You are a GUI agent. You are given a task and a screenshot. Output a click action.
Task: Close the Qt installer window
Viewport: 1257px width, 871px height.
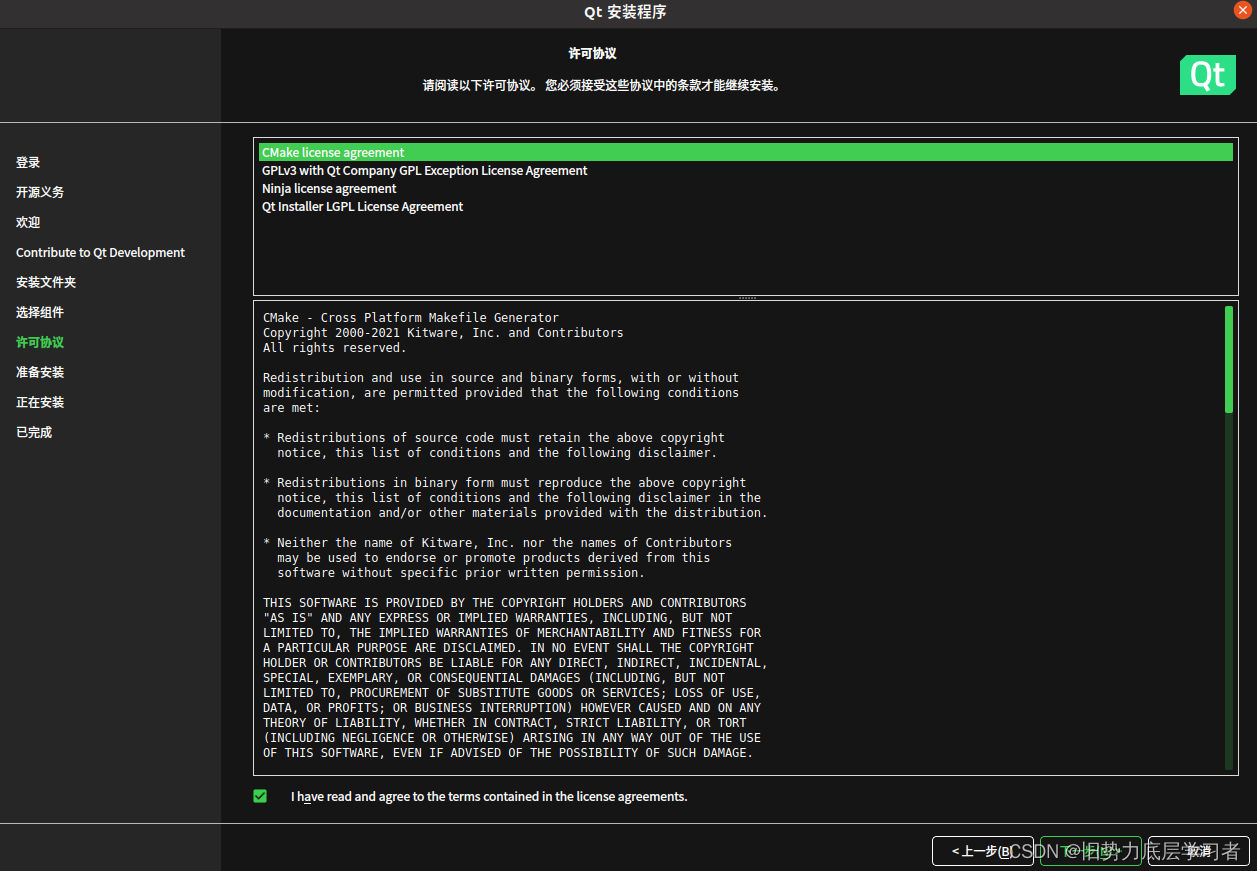pos(1243,10)
